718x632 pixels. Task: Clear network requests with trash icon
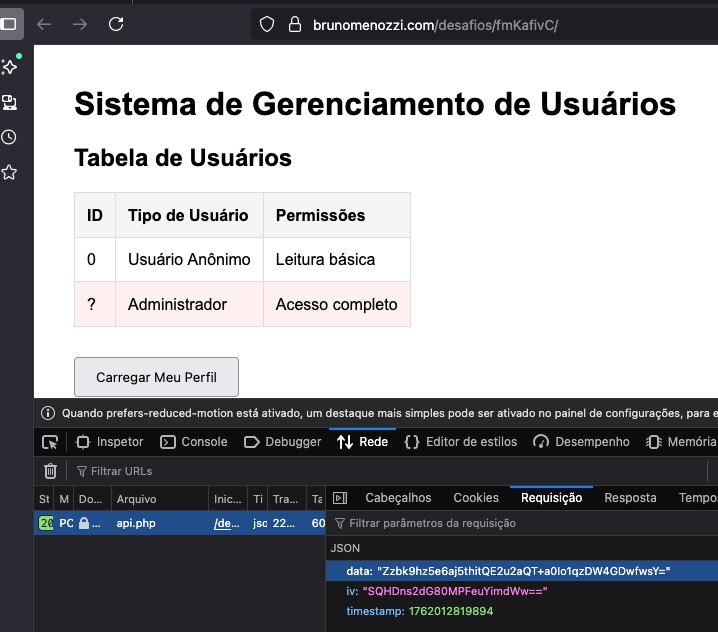[x=50, y=471]
